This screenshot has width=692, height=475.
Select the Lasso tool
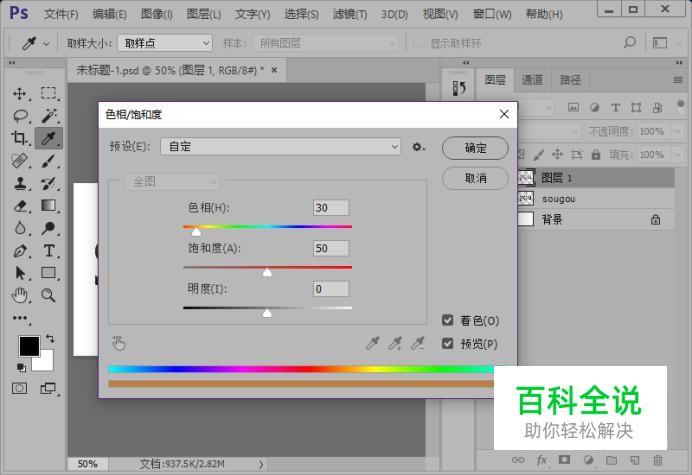click(21, 116)
